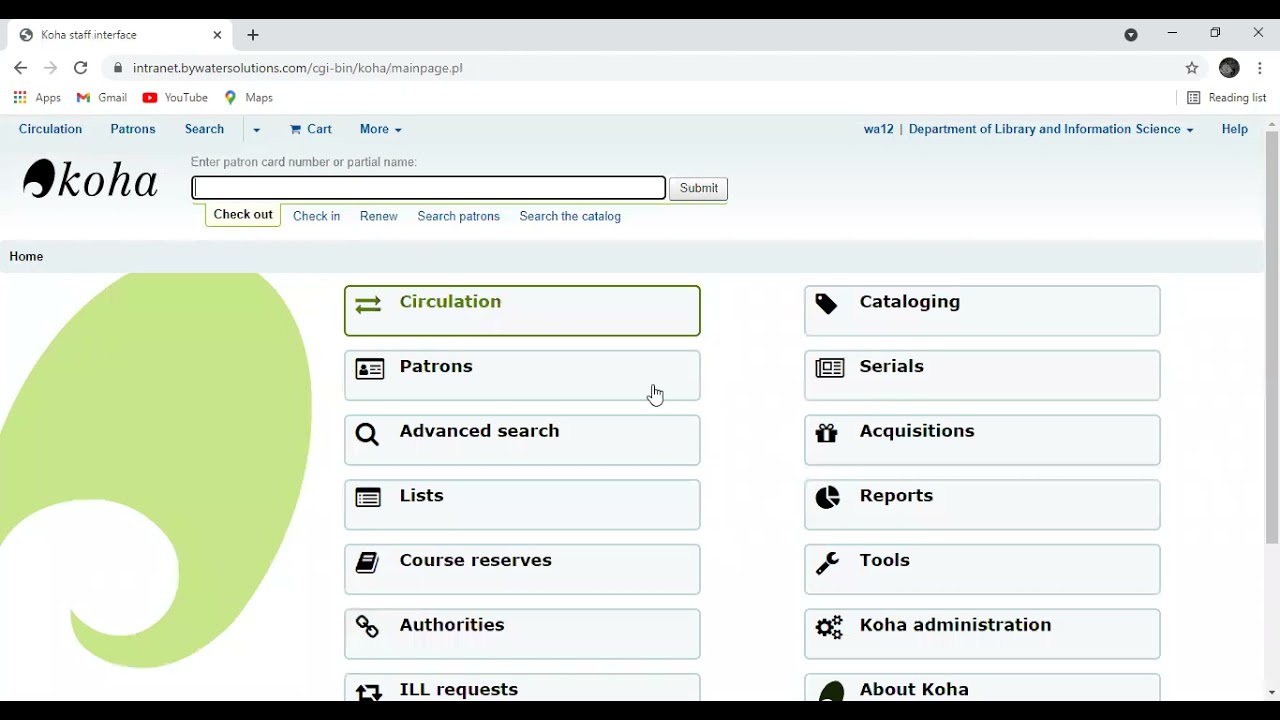Open the Help link

pyautogui.click(x=1235, y=129)
